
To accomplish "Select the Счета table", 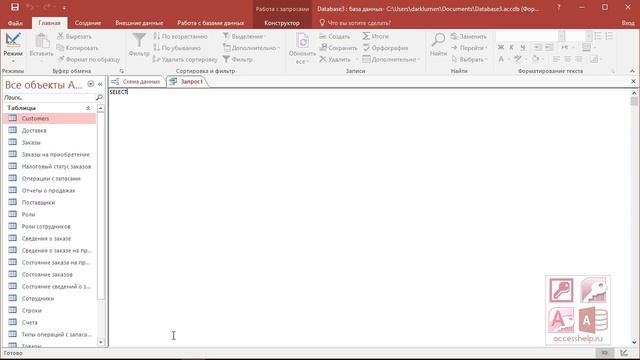I will (x=50, y=322).
